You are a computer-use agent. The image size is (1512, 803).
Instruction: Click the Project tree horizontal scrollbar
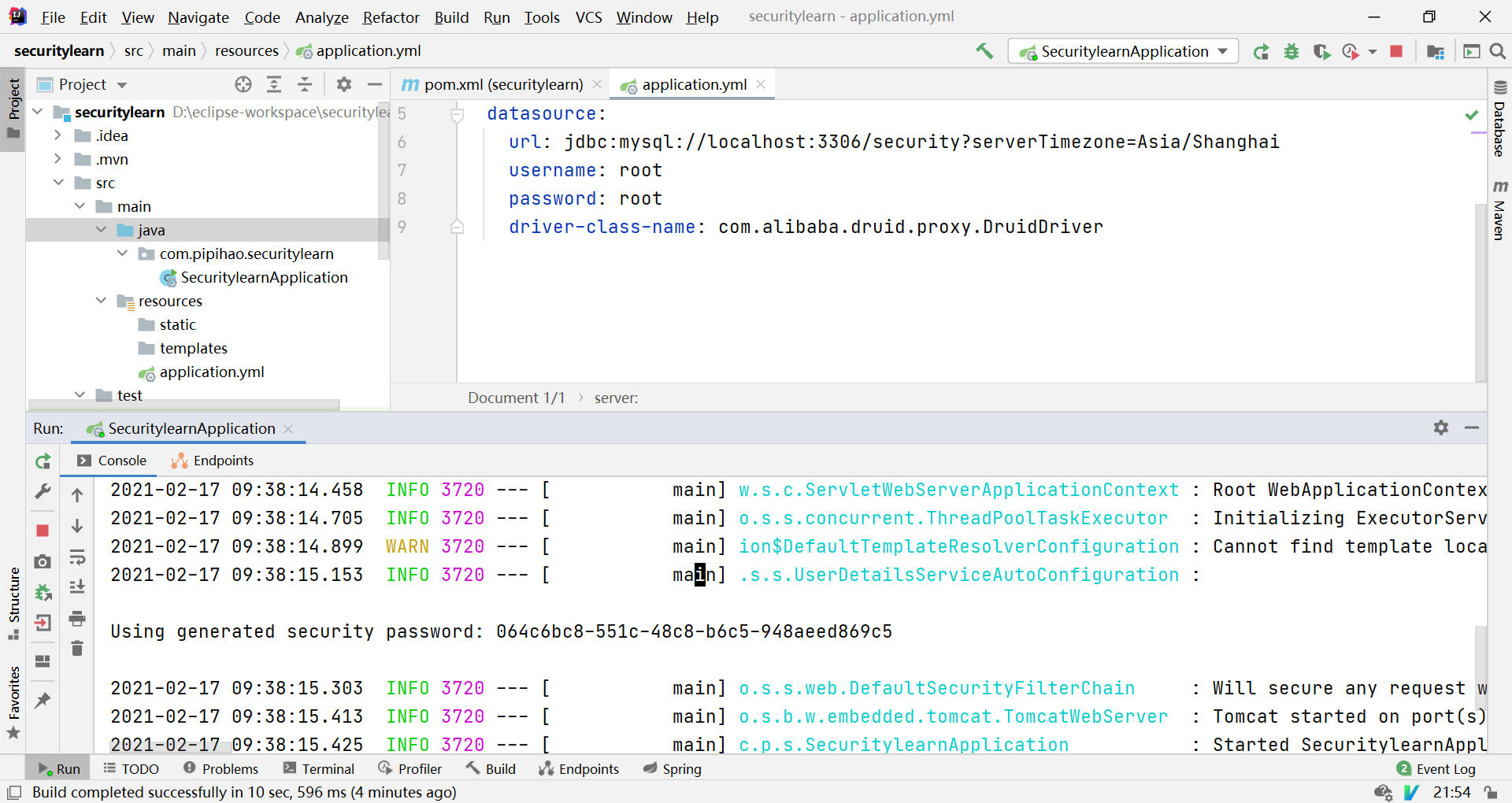click(184, 405)
